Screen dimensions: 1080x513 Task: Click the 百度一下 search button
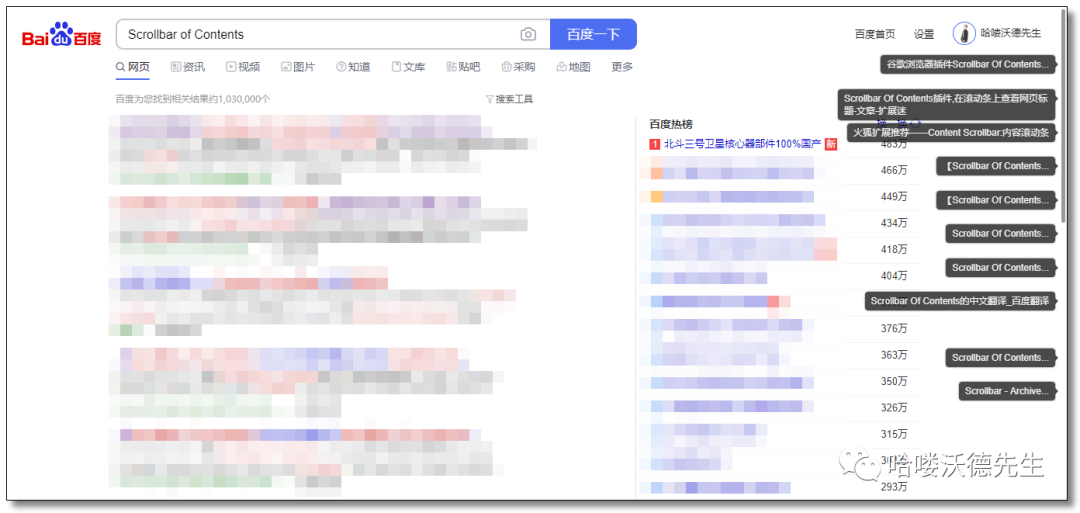[593, 34]
